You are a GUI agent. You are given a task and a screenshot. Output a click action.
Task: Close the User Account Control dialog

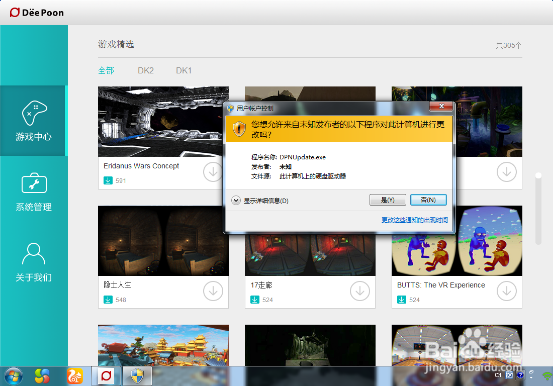point(441,106)
